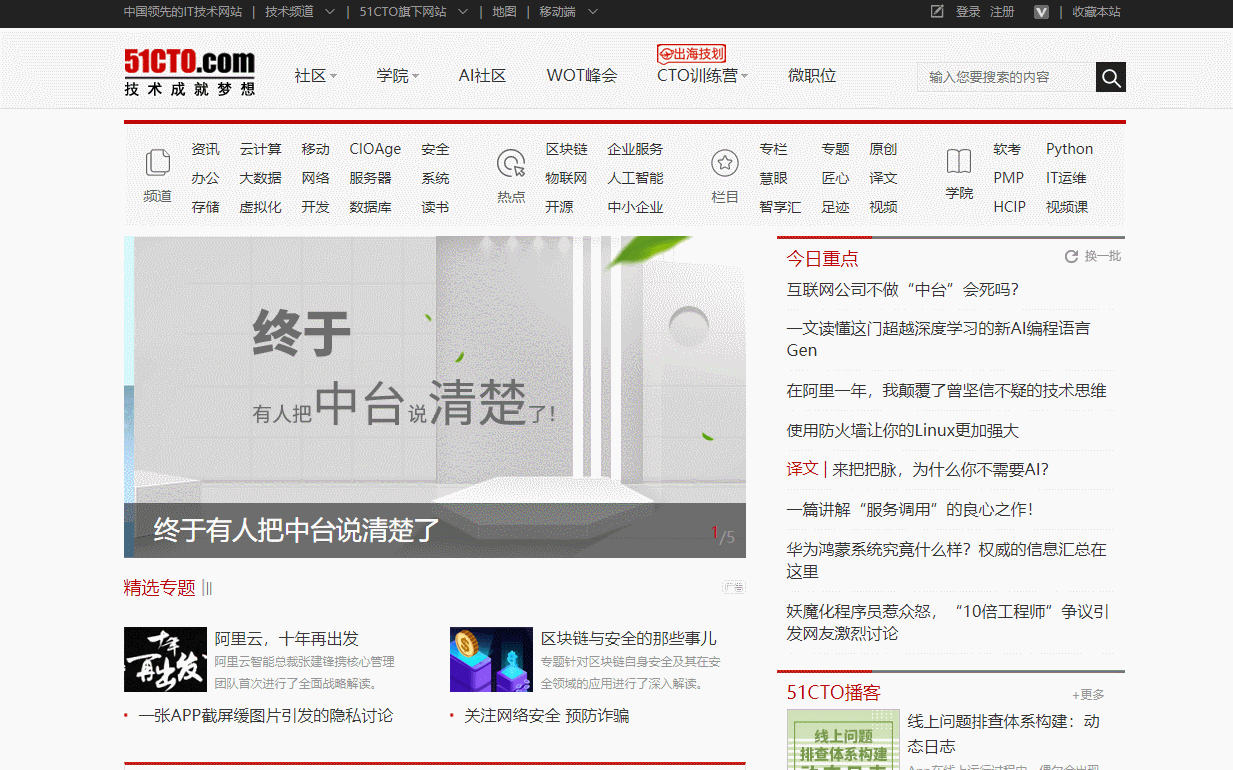Switch to the AI社区 menu item

click(x=482, y=76)
